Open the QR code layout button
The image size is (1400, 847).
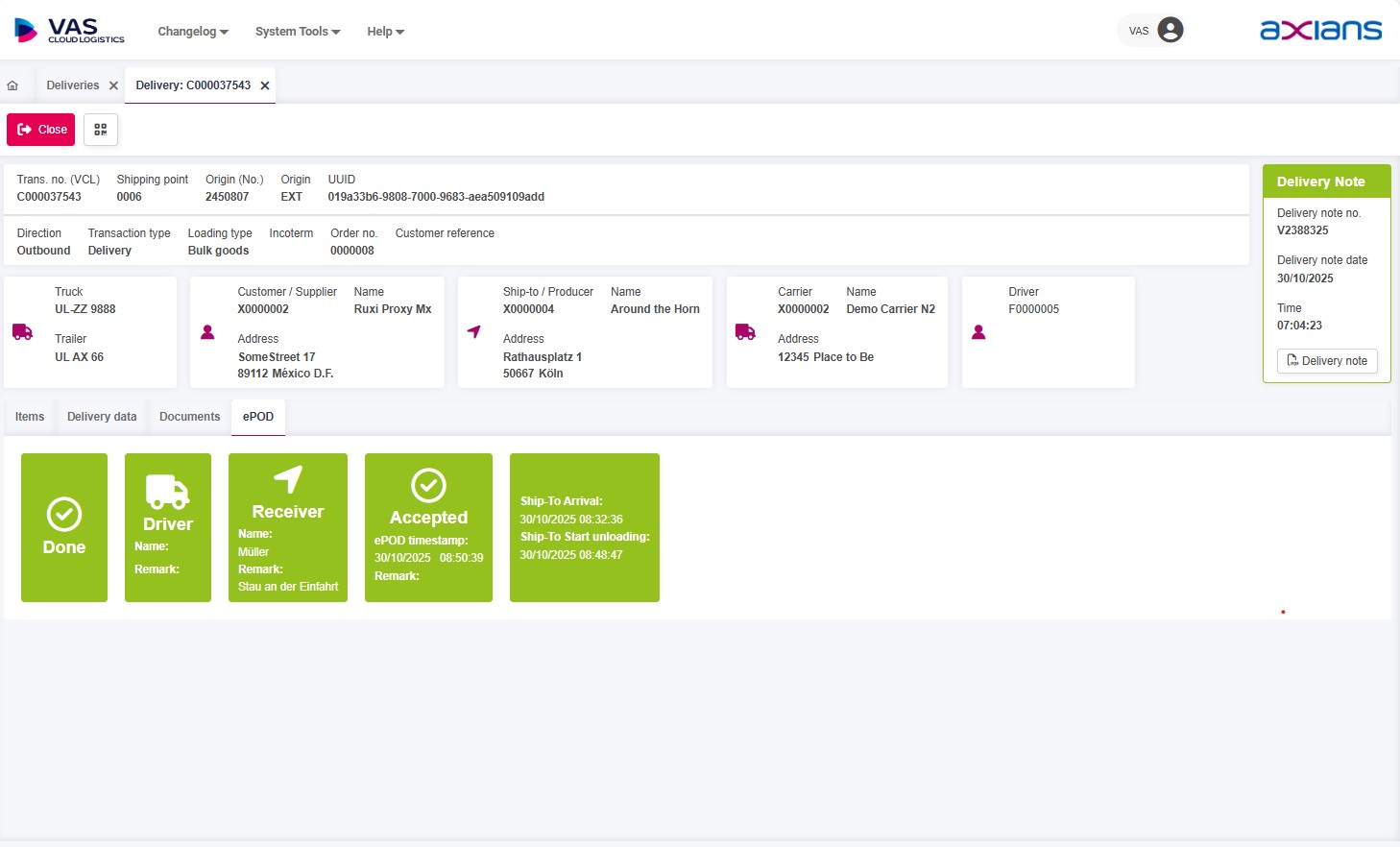tap(101, 130)
